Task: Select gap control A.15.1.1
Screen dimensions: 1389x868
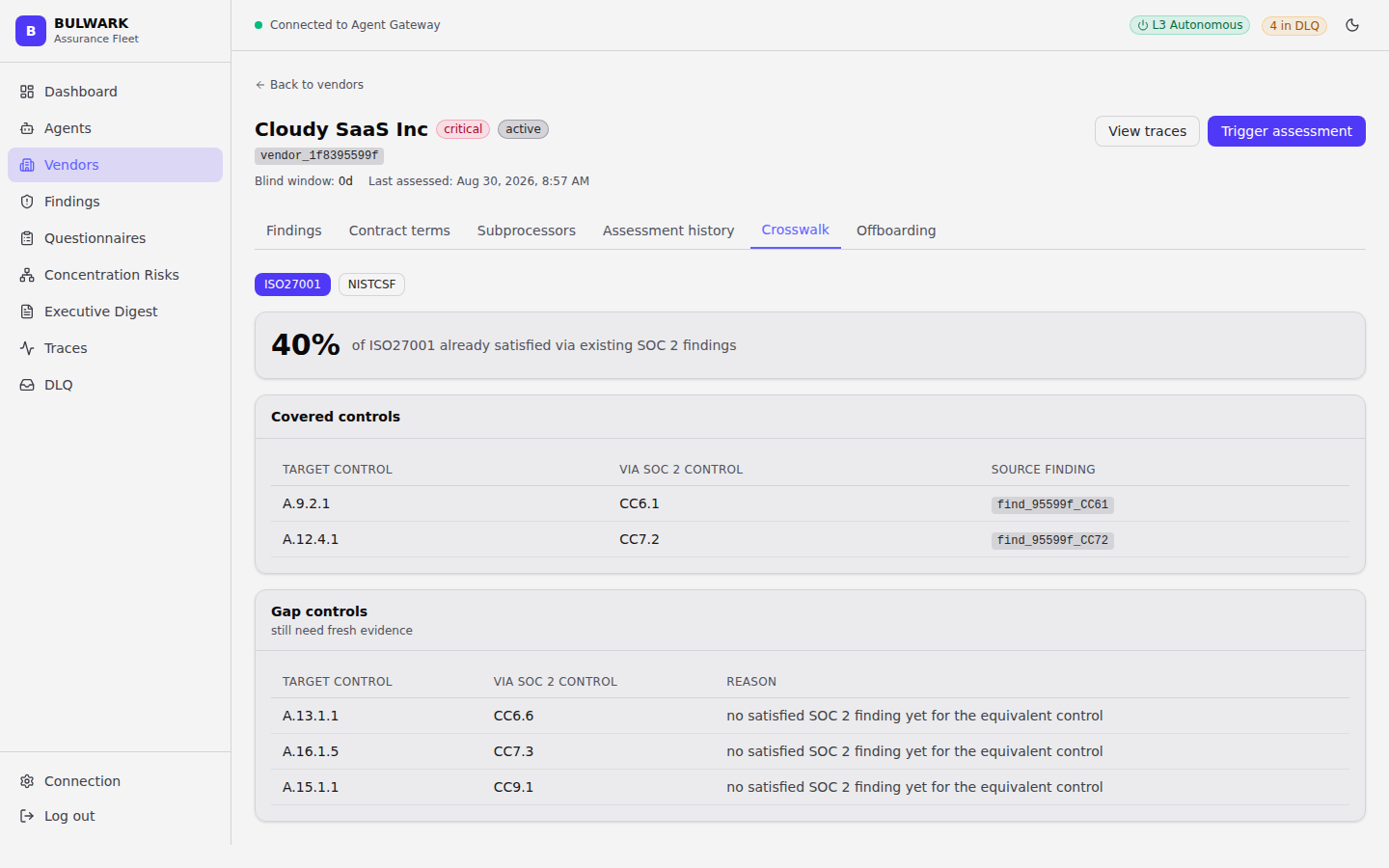Action: 311,787
